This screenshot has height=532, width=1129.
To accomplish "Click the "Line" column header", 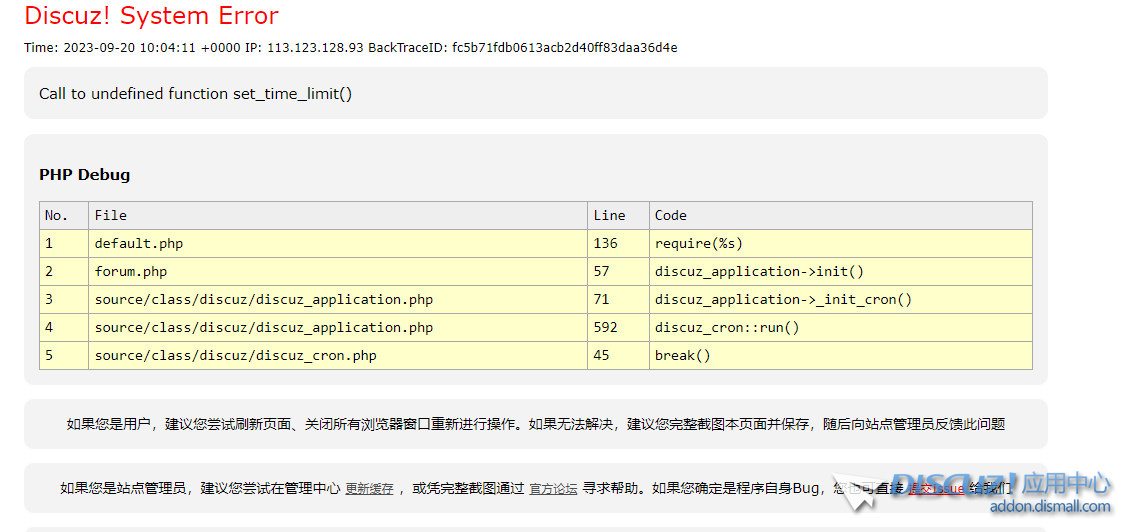I will (x=618, y=215).
